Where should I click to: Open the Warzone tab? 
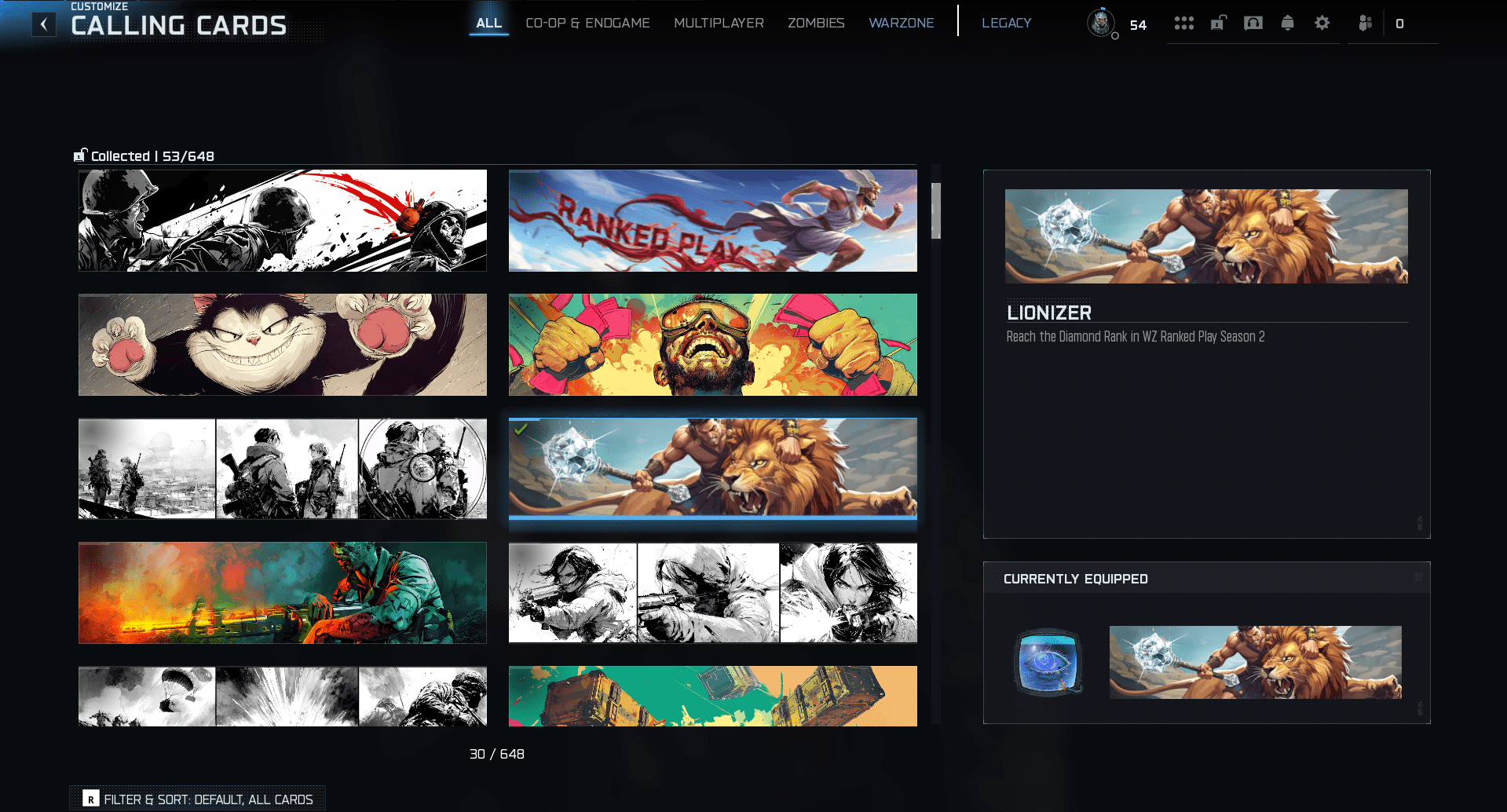pyautogui.click(x=901, y=24)
